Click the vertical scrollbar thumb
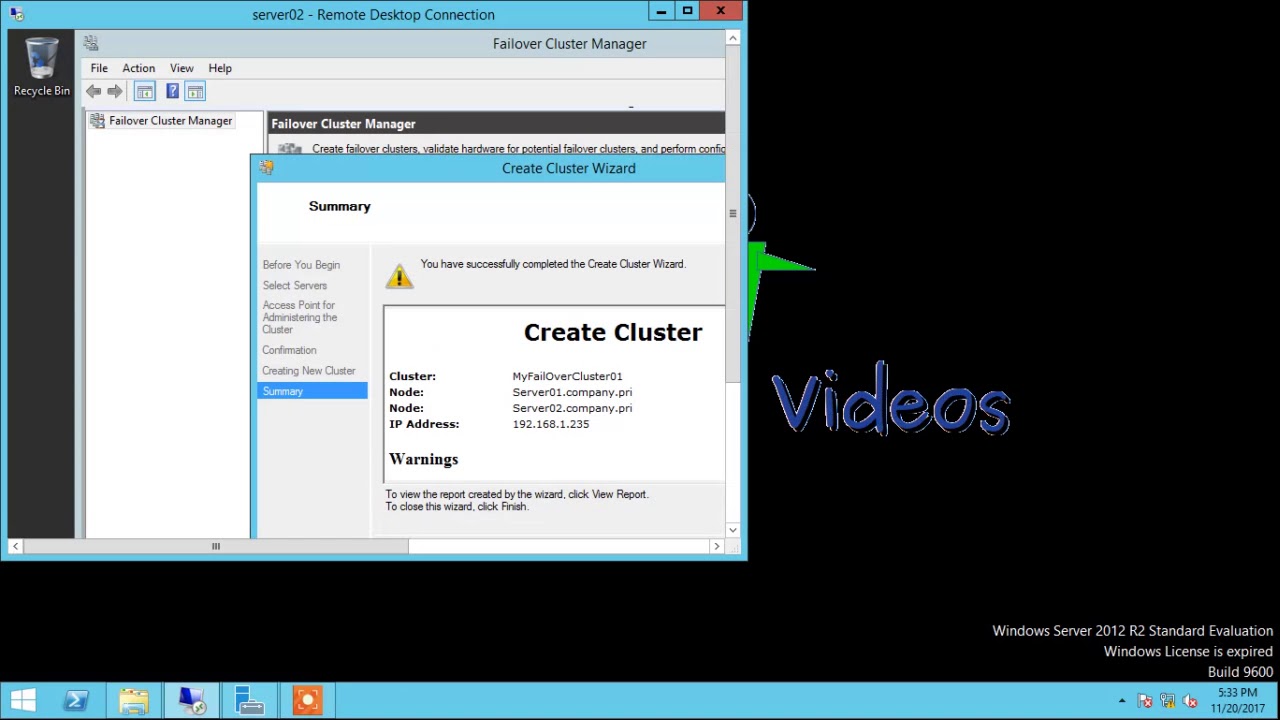 coord(733,214)
